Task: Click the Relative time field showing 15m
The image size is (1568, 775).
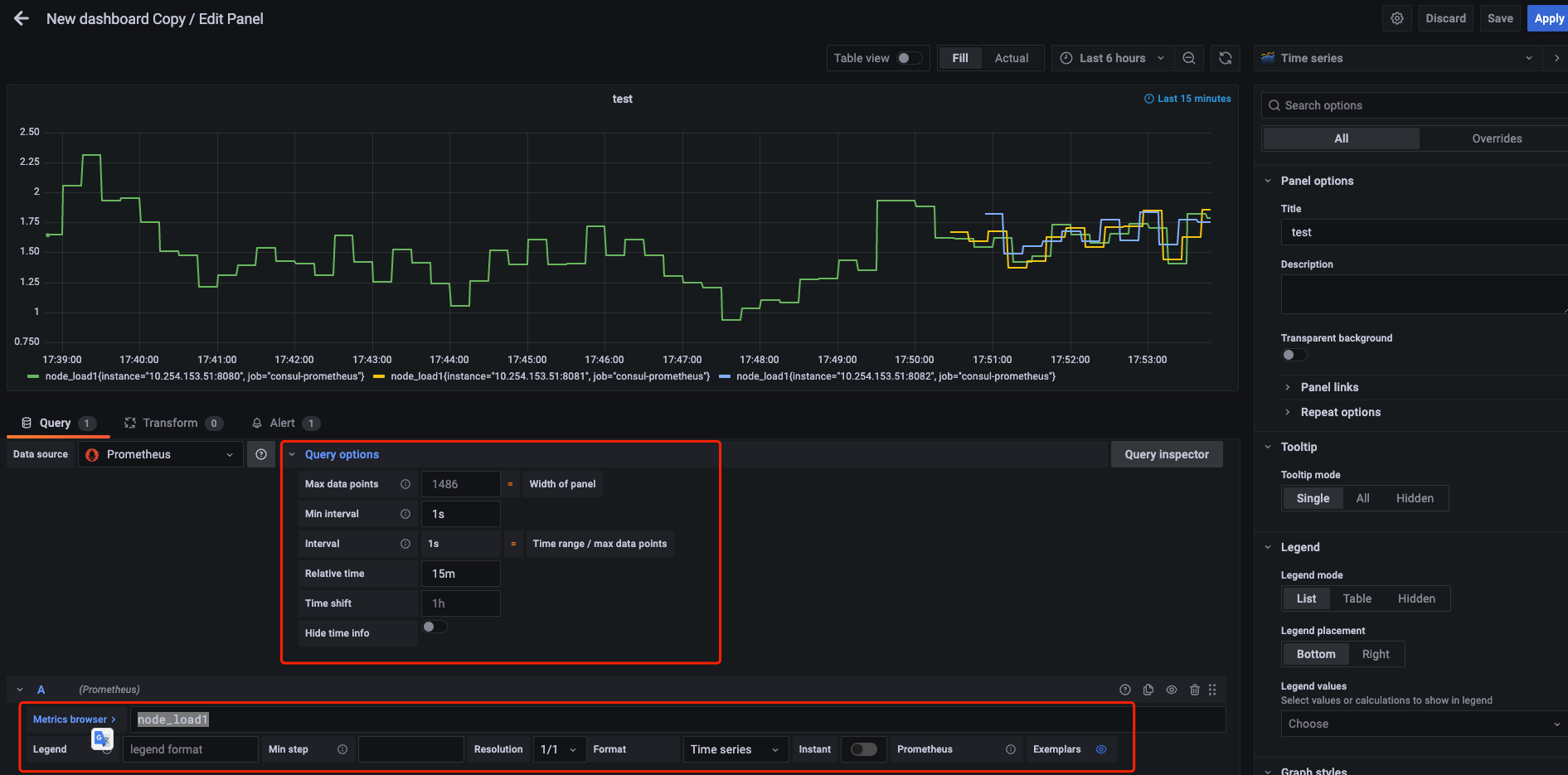Action: (x=461, y=574)
